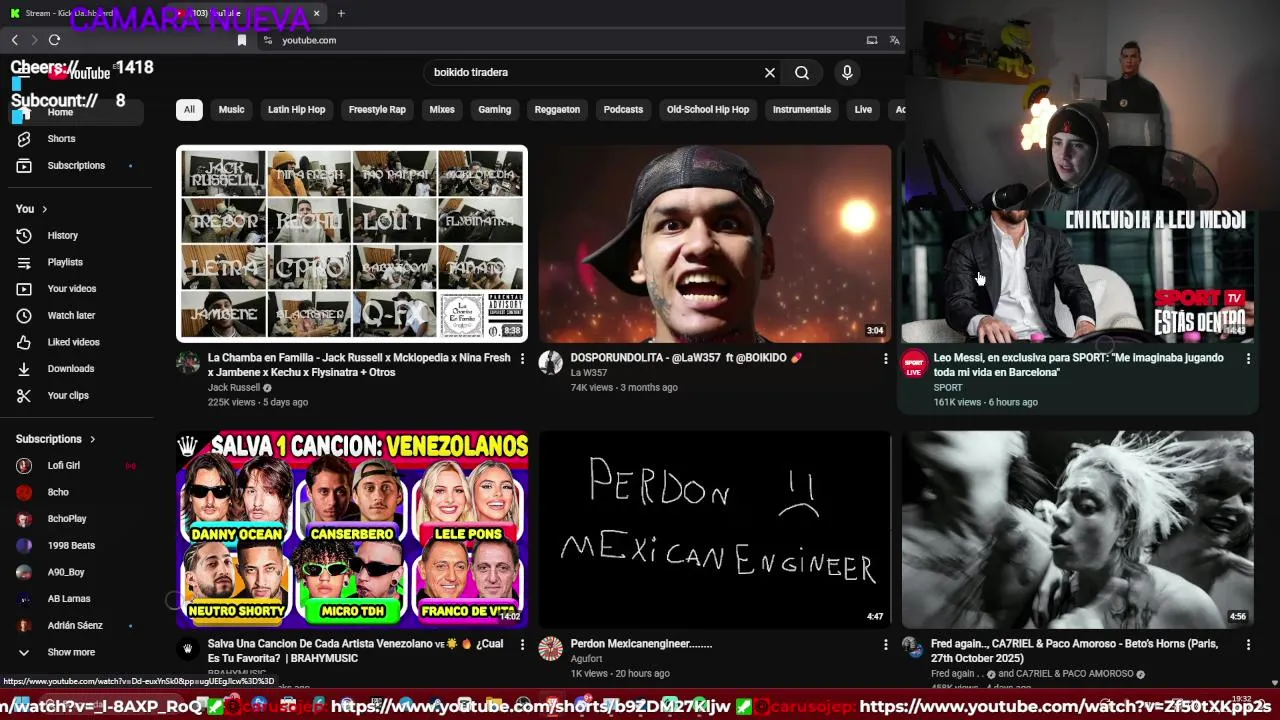Screen dimensions: 1280x720
Task: Click the Jack Russell channel avatar
Action: [188, 362]
